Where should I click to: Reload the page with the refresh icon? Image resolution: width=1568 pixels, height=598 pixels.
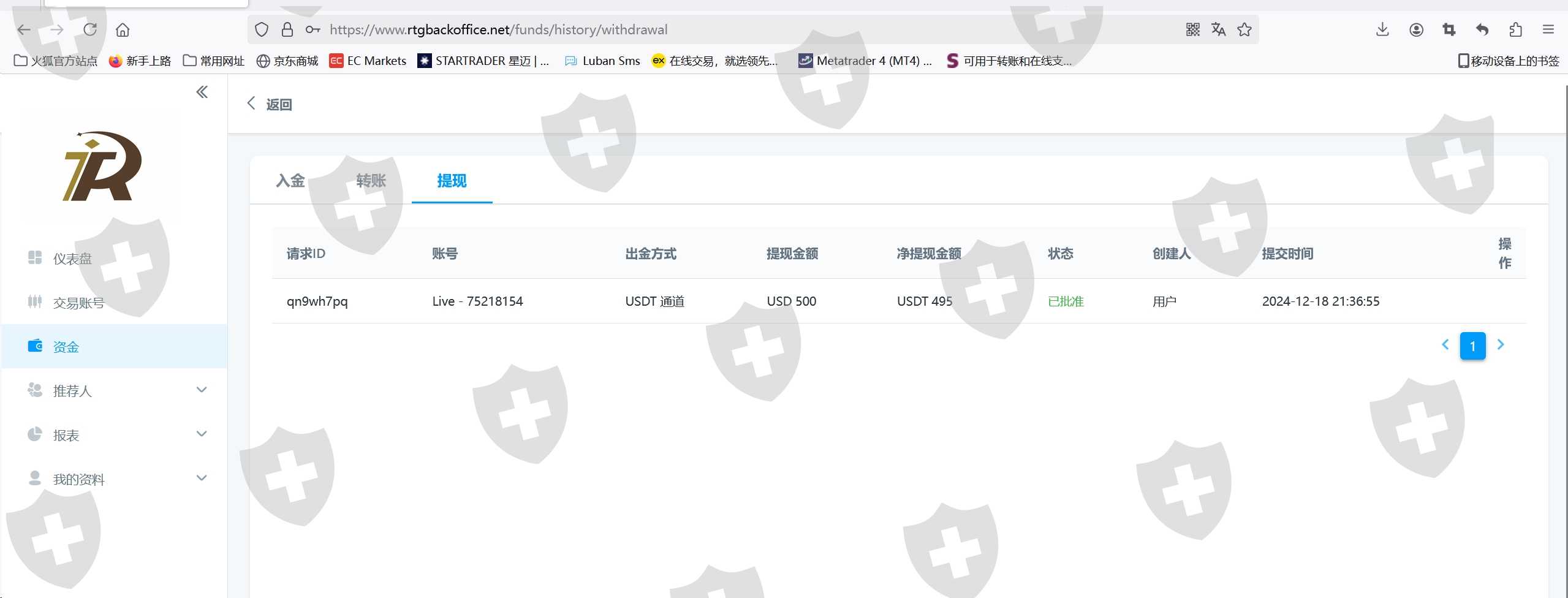coord(90,29)
